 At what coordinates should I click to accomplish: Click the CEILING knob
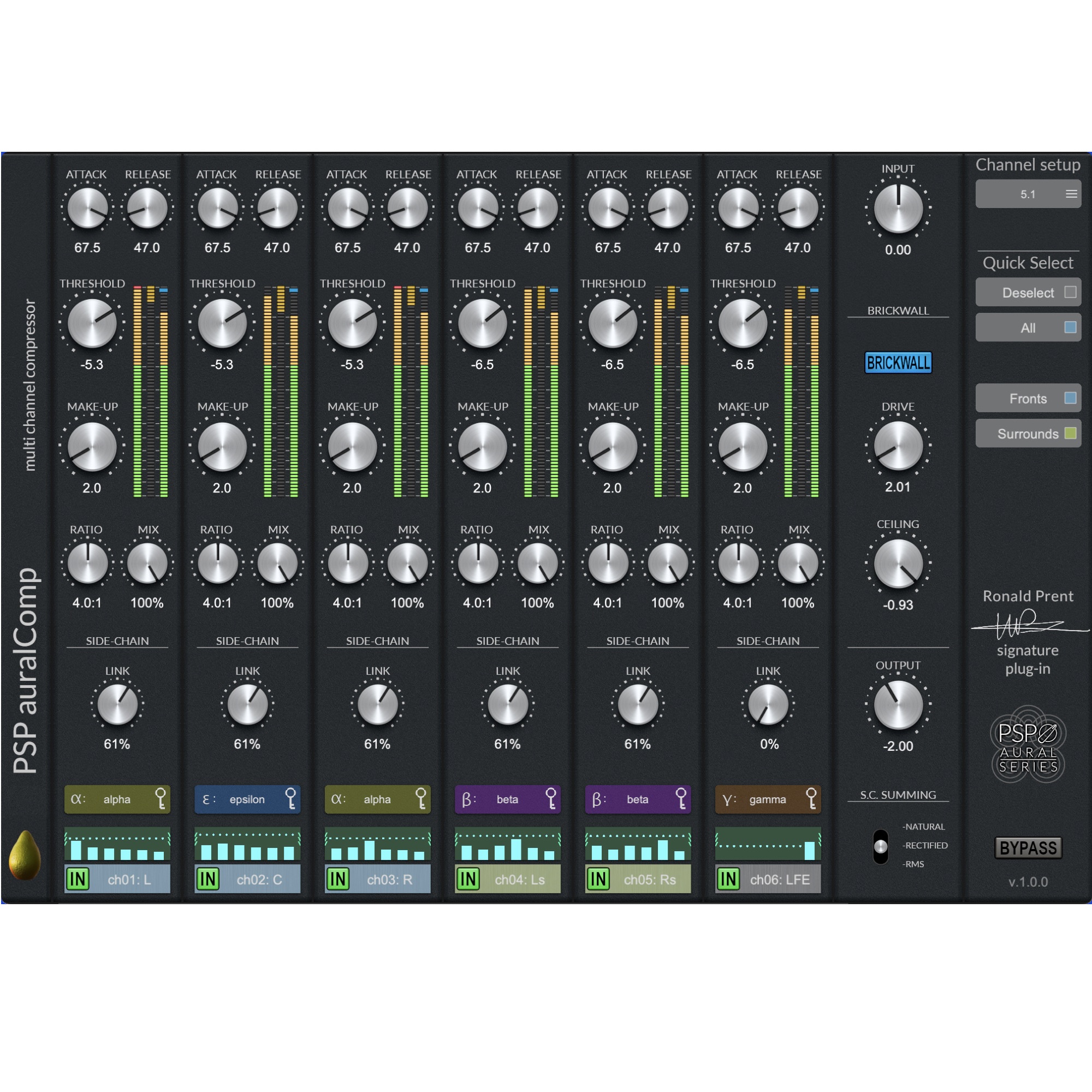pyautogui.click(x=898, y=563)
